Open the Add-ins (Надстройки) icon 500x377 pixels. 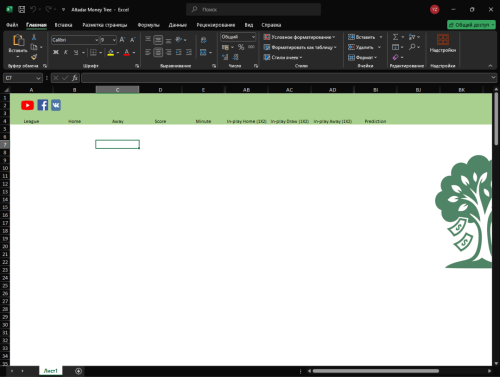[443, 43]
